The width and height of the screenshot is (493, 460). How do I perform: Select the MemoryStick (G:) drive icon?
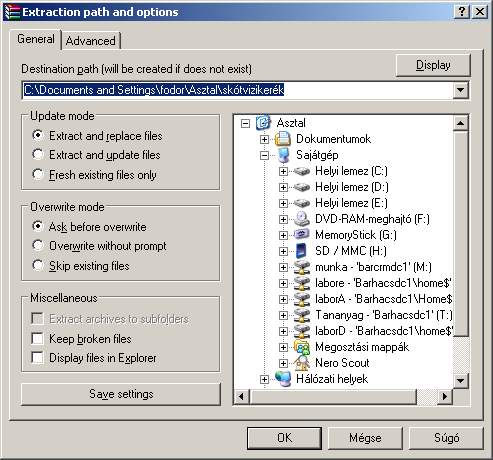pos(302,235)
